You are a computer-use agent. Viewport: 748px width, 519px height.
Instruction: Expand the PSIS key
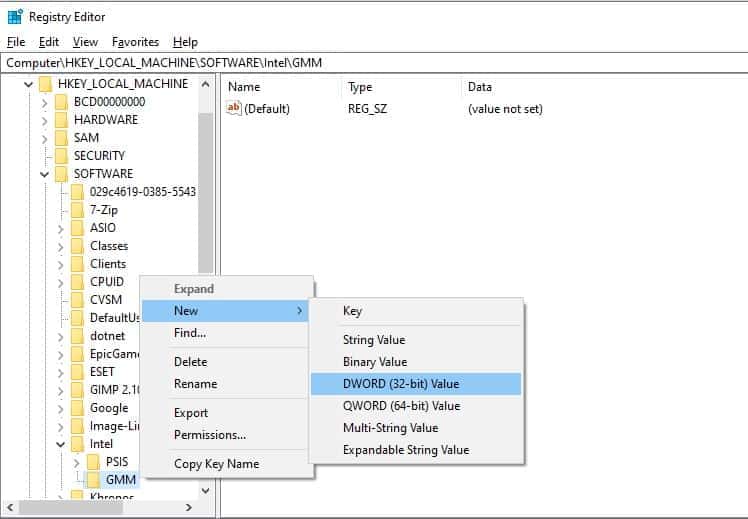click(x=76, y=463)
